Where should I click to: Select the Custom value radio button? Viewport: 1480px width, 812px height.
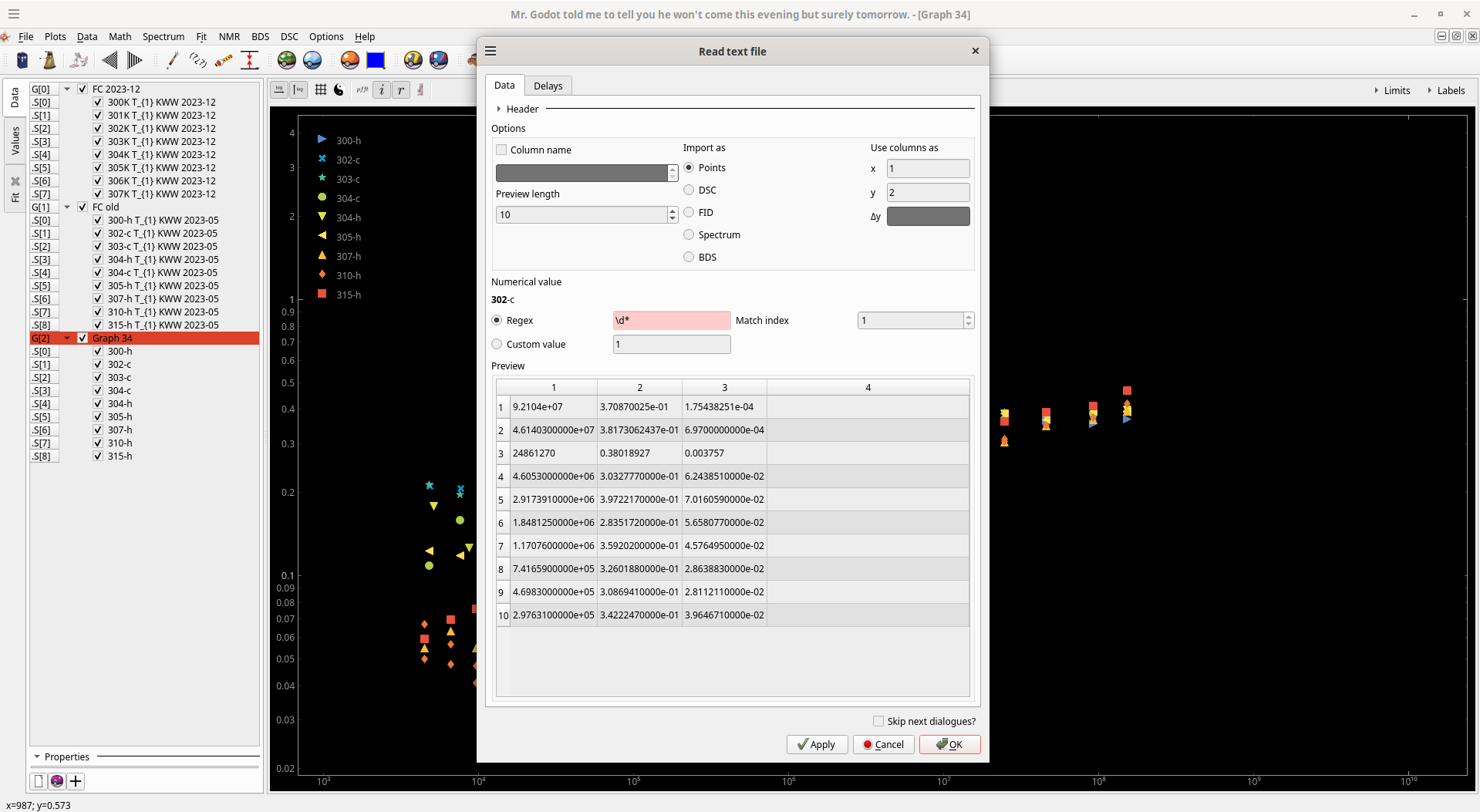pyautogui.click(x=497, y=344)
